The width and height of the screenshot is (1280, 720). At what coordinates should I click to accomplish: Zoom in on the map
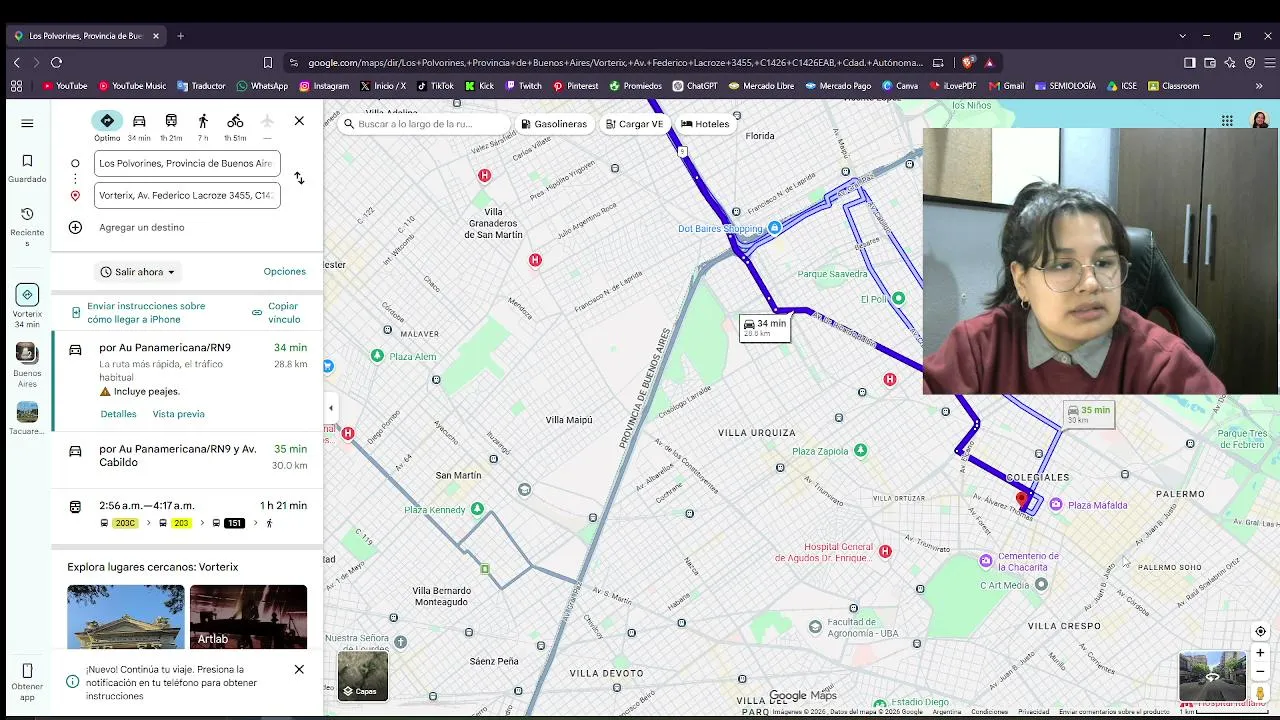click(1260, 653)
